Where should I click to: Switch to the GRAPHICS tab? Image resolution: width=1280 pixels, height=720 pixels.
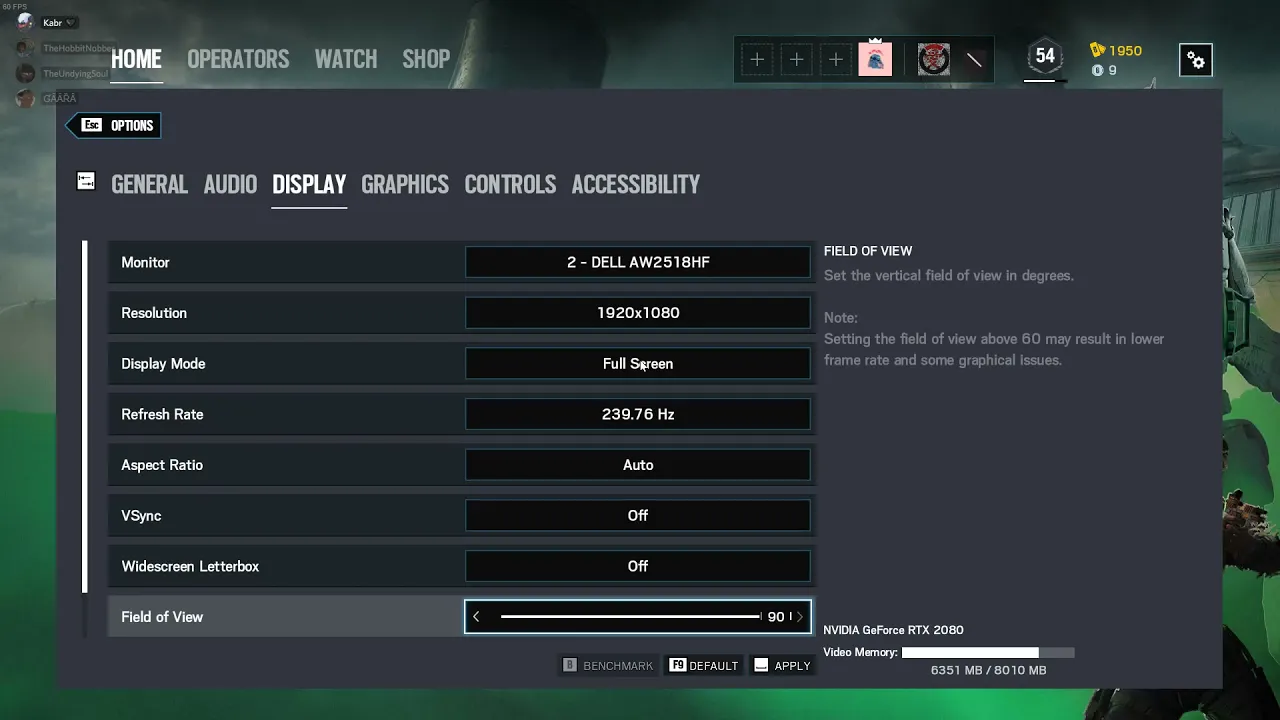(405, 185)
